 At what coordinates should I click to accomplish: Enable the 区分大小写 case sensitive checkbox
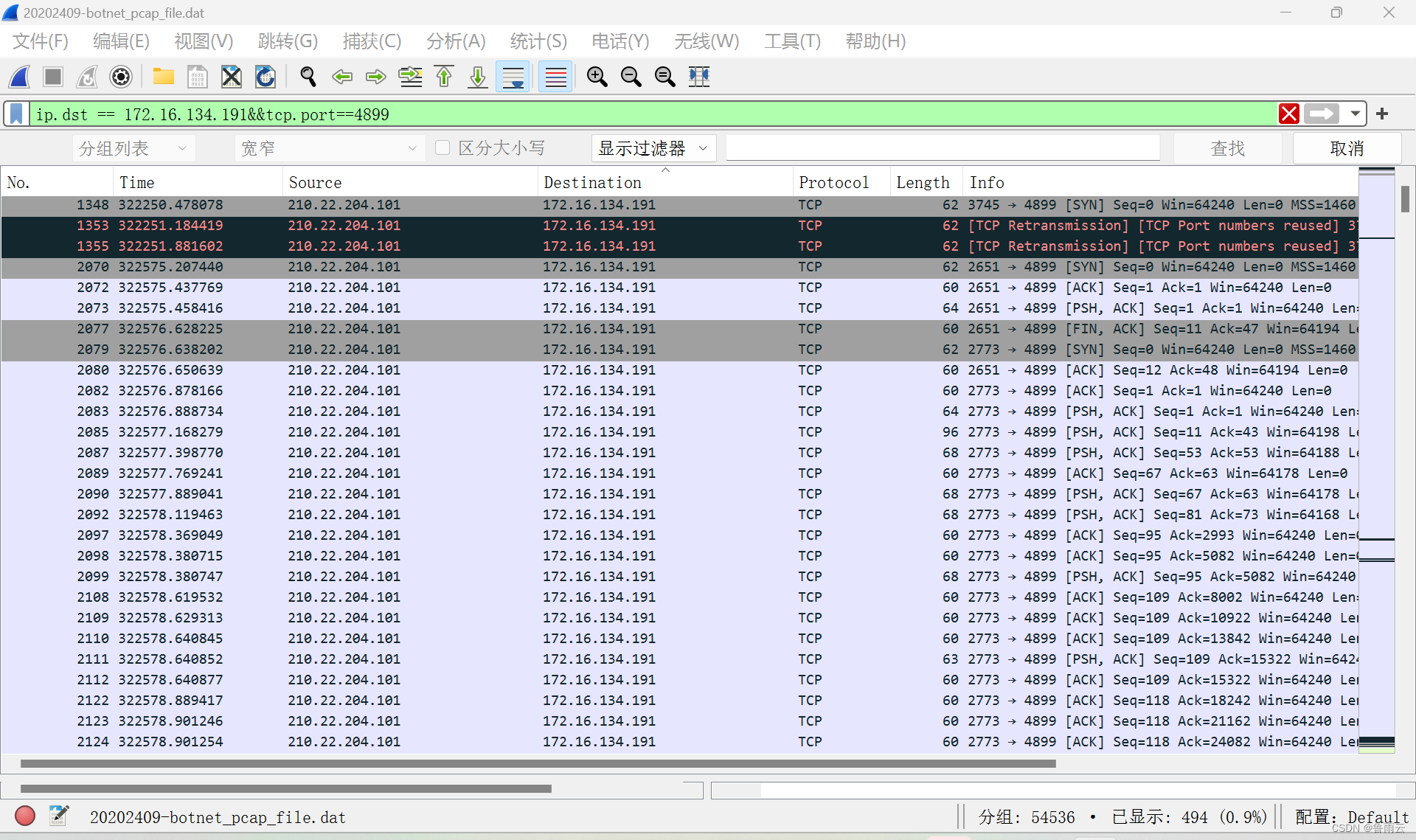tap(442, 148)
